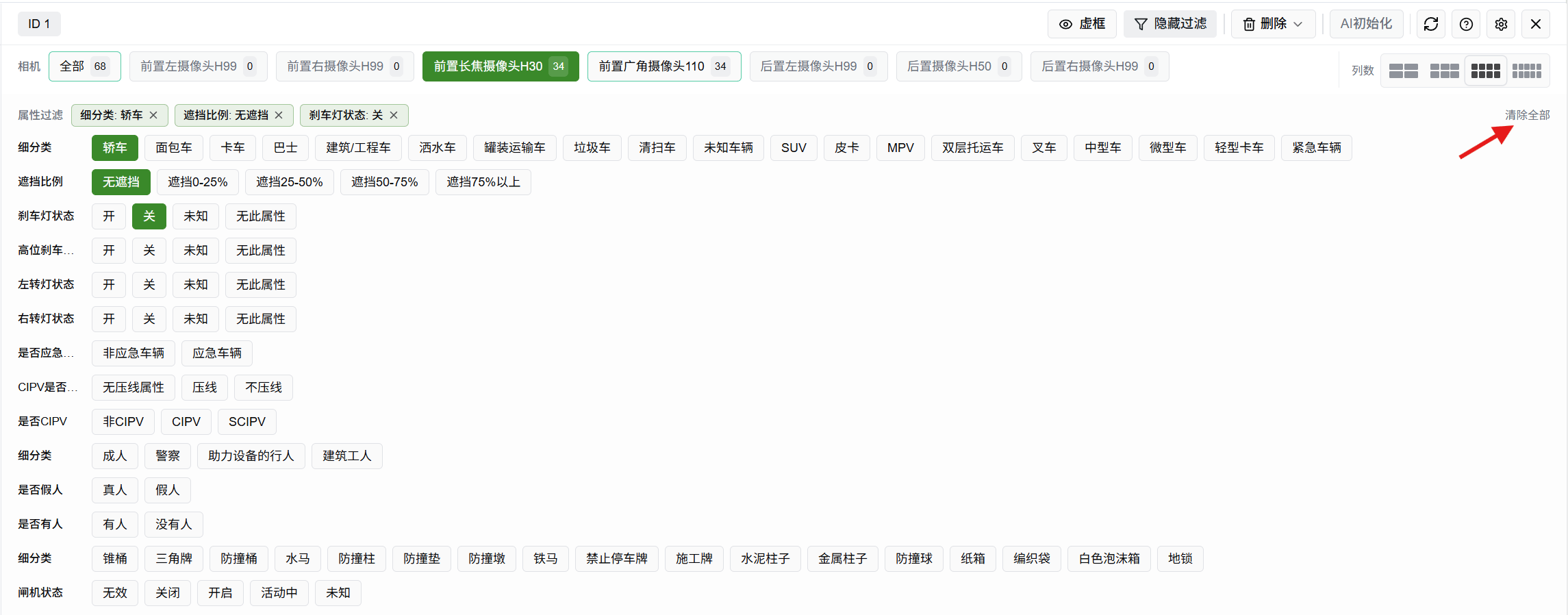Switch to the 全部 68 camera tab
The height and width of the screenshot is (615, 1568).
85,66
